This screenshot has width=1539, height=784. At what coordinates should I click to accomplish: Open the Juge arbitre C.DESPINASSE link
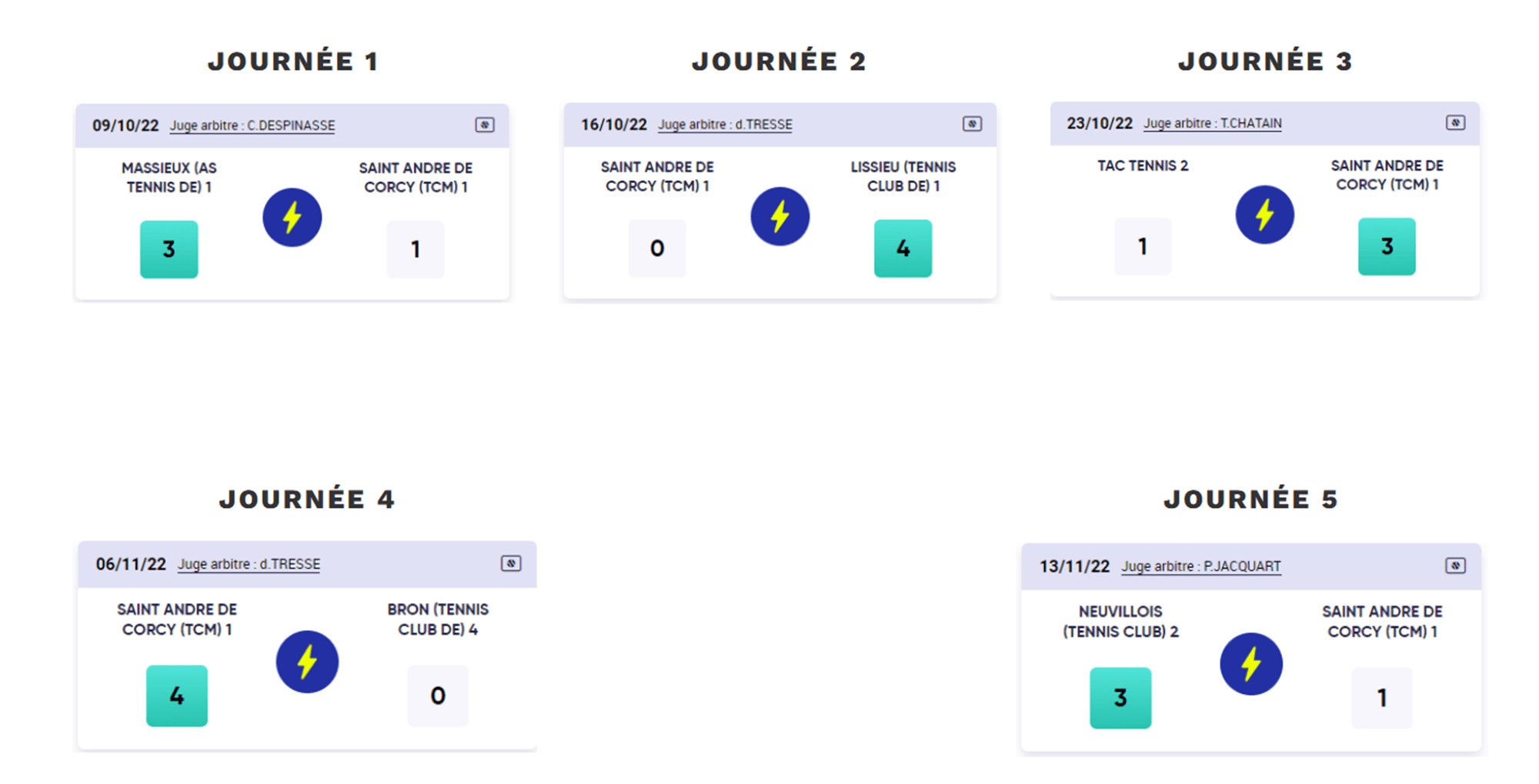click(x=252, y=125)
